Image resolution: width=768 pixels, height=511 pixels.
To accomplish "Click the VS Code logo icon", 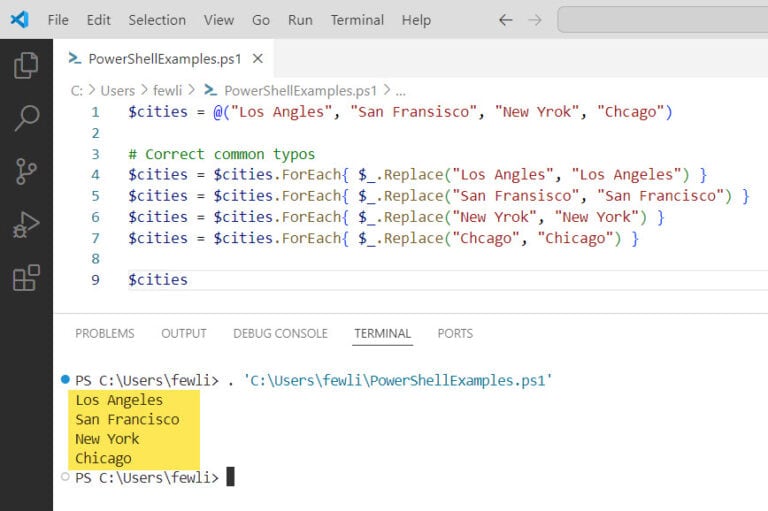I will pos(20,20).
